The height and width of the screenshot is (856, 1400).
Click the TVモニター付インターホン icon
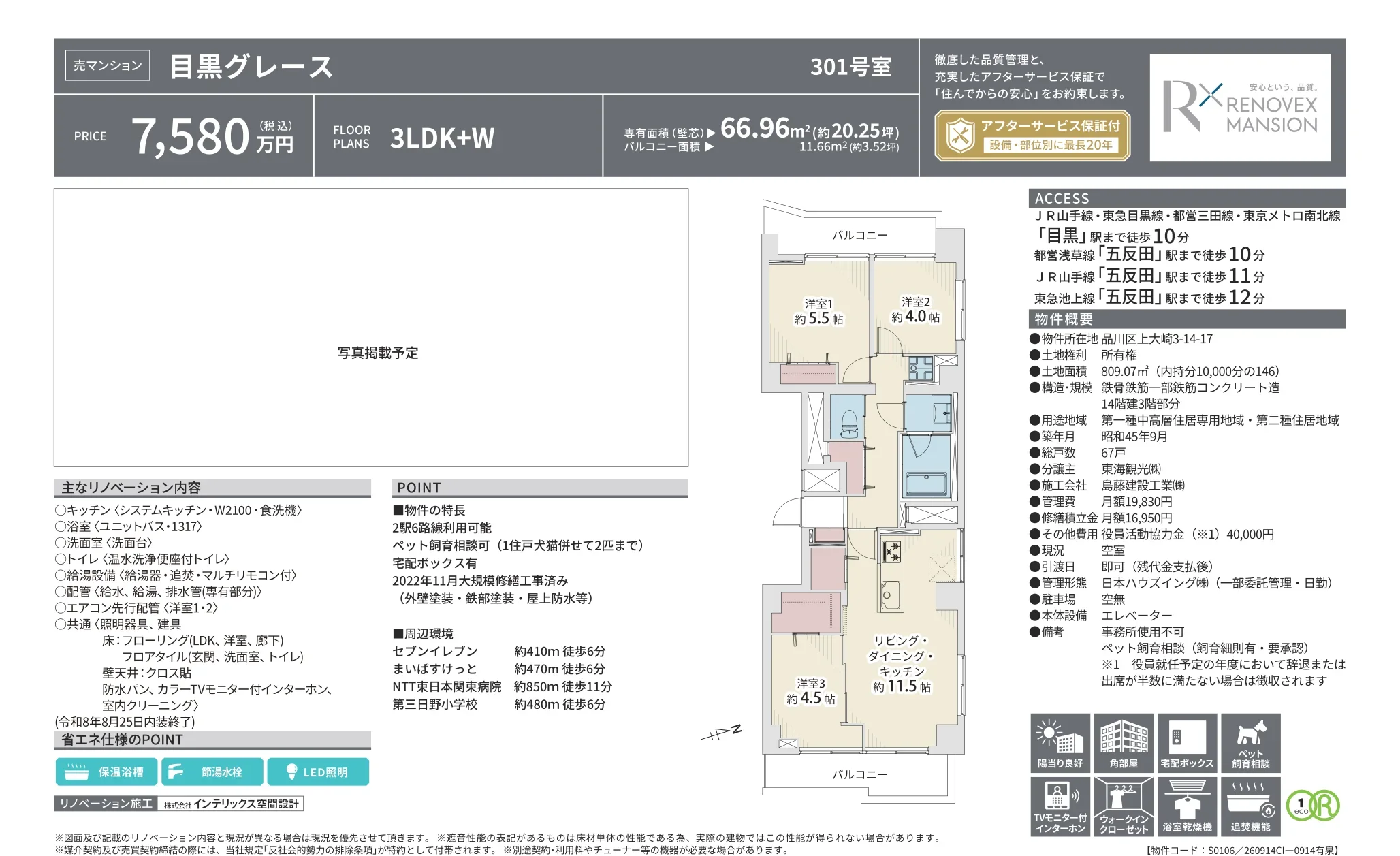coord(1060,807)
